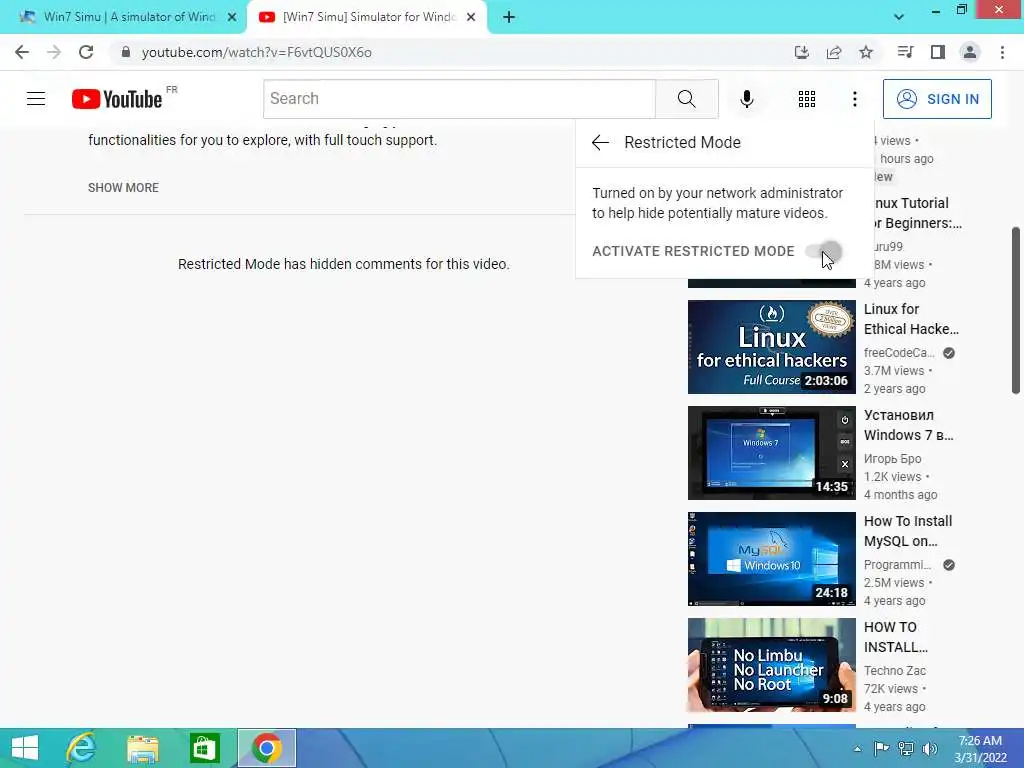
Task: Open Linux for Ethical Hackers title
Action: point(911,319)
